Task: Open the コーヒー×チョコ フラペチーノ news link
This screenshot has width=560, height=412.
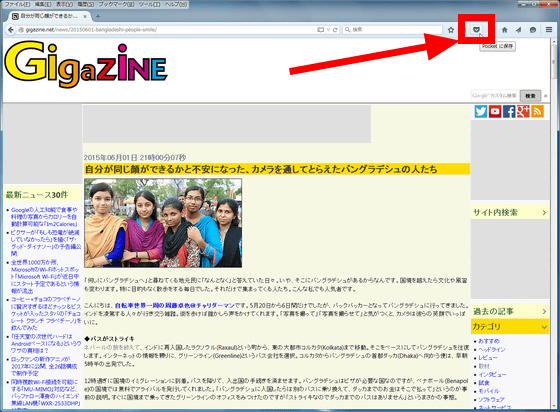Action: pyautogui.click(x=46, y=313)
